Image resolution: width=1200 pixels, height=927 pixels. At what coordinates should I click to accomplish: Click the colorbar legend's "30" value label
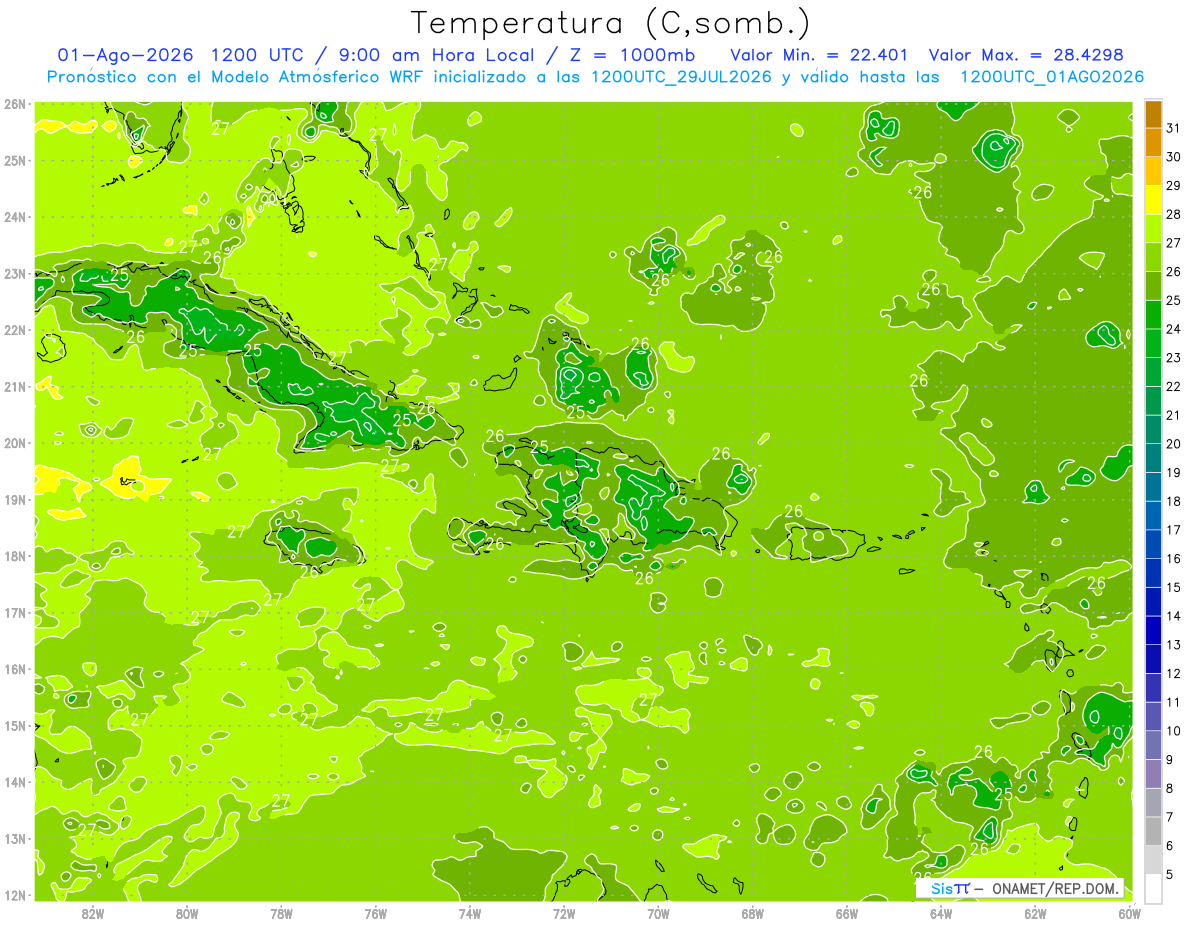point(1173,157)
